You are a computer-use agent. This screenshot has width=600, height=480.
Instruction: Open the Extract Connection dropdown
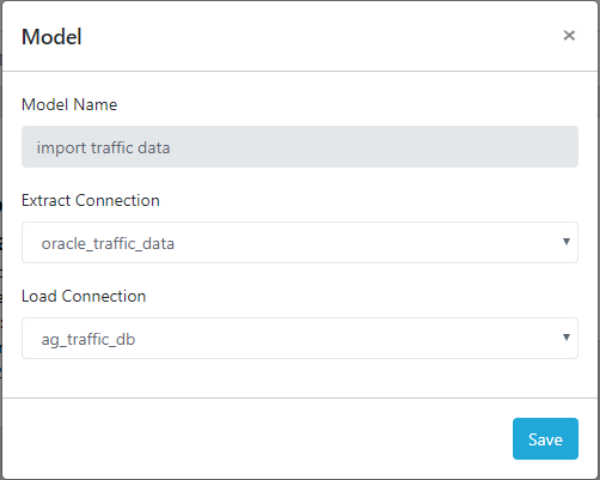tap(299, 242)
